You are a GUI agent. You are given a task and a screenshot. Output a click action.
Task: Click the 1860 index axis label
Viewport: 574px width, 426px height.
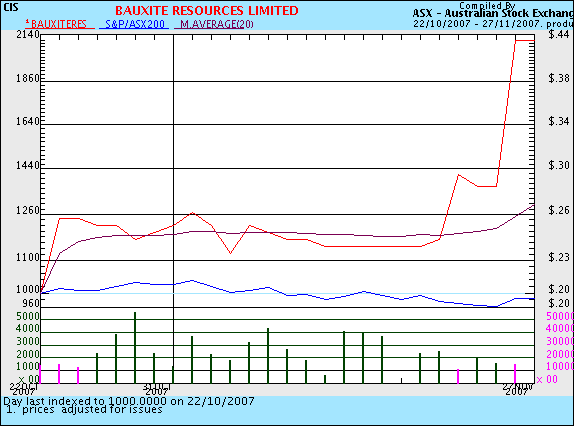pyautogui.click(x=28, y=78)
